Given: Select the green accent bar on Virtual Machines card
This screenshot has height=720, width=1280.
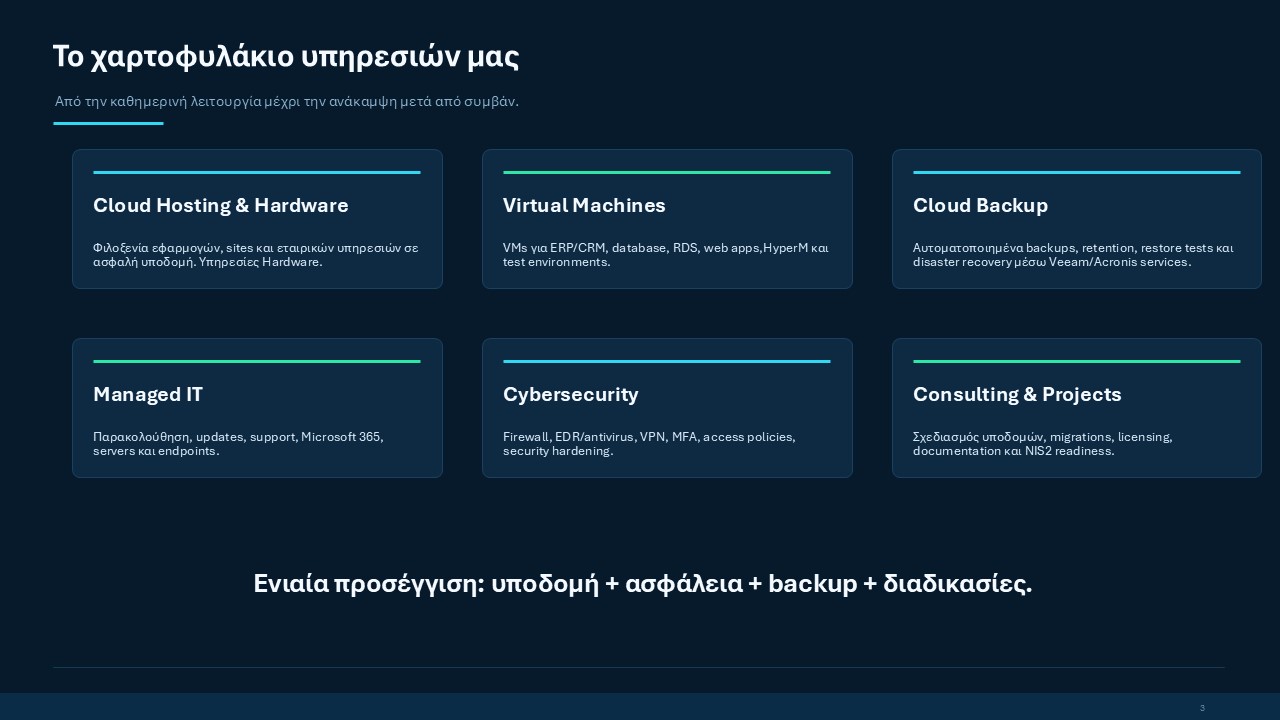Looking at the screenshot, I should (667, 172).
